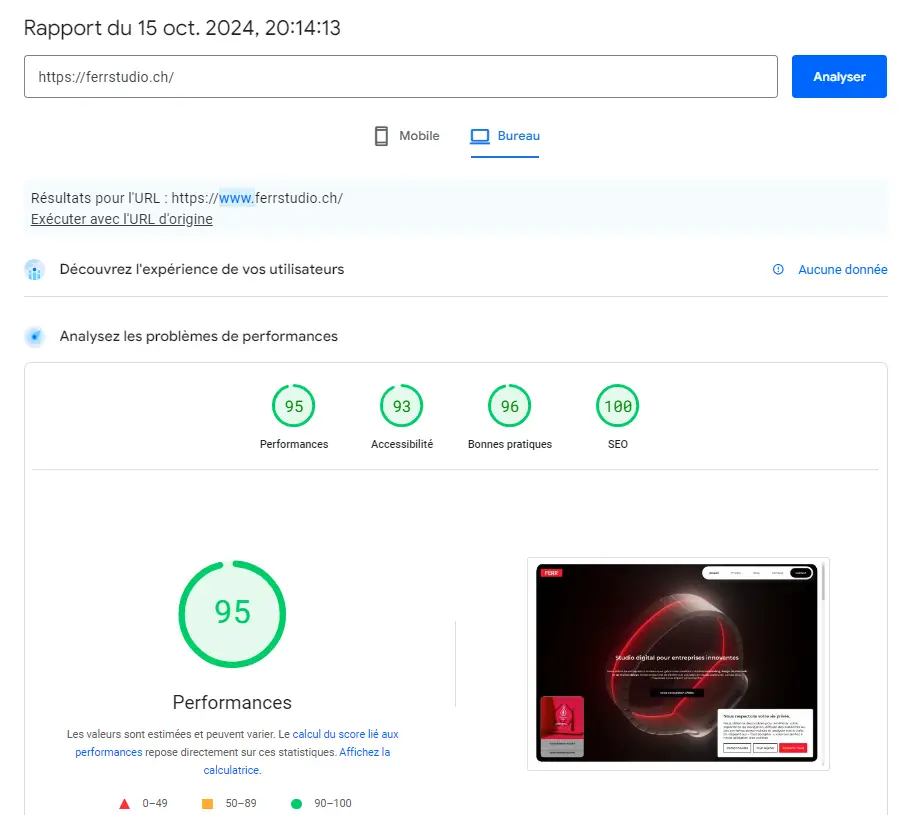Image resolution: width=905 pixels, height=815 pixels.
Task: Click the desktop laptop icon
Action: click(480, 136)
